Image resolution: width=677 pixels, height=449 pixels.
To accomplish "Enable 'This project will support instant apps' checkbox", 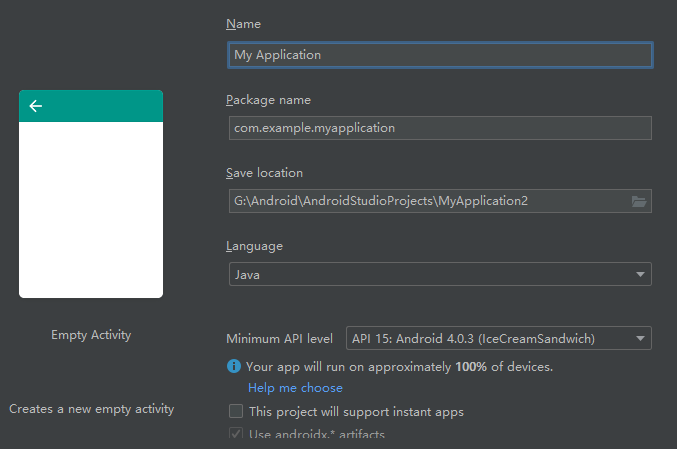I will 236,411.
